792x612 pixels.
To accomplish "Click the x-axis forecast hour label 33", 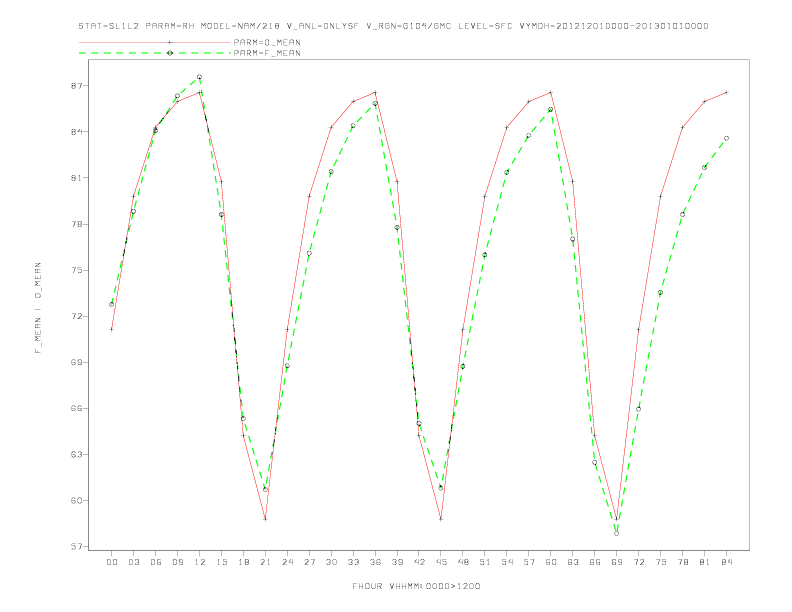I will pos(353,562).
